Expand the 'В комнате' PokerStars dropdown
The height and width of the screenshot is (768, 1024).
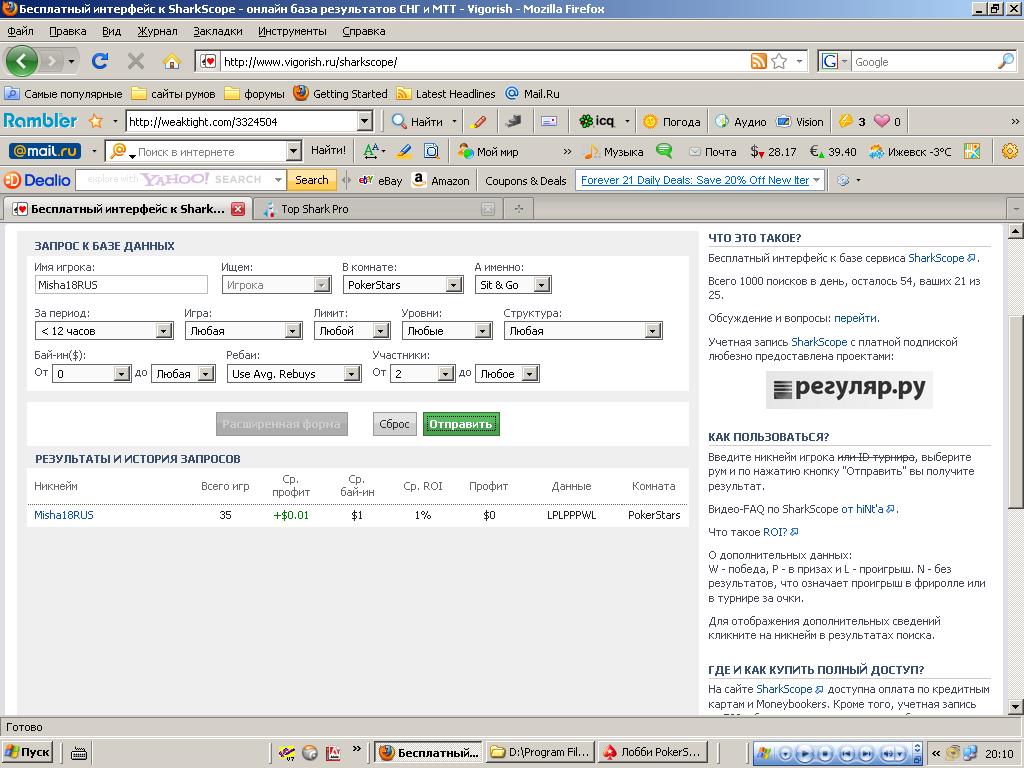tap(453, 285)
